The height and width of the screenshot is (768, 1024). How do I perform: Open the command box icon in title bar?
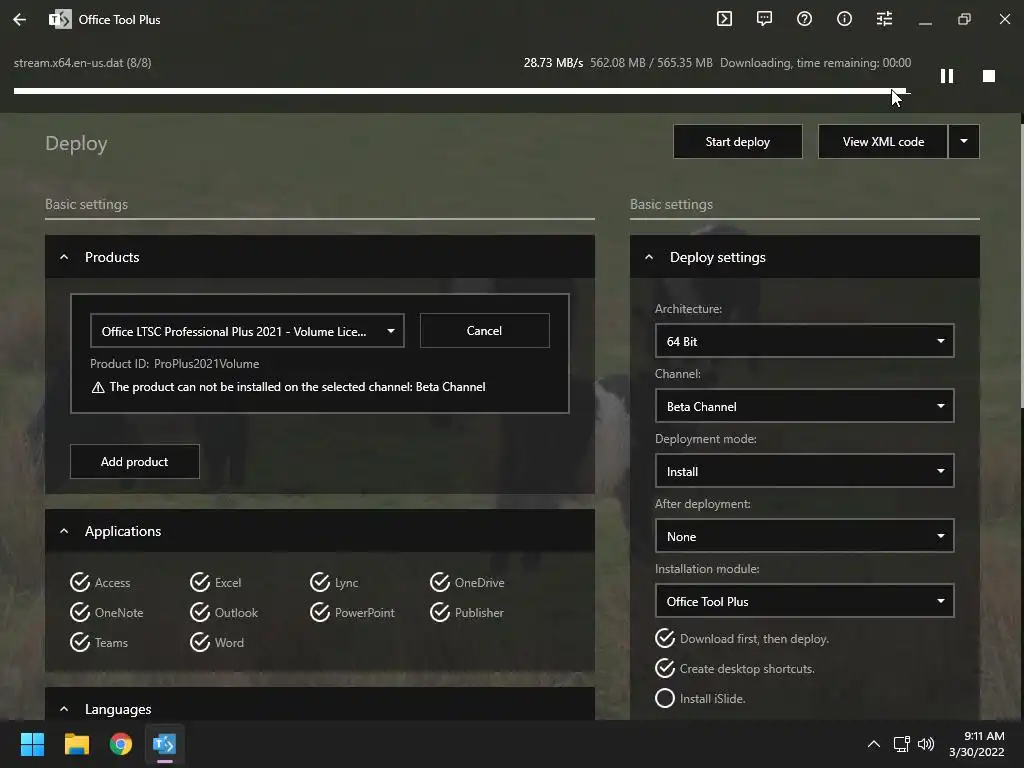pyautogui.click(x=724, y=19)
